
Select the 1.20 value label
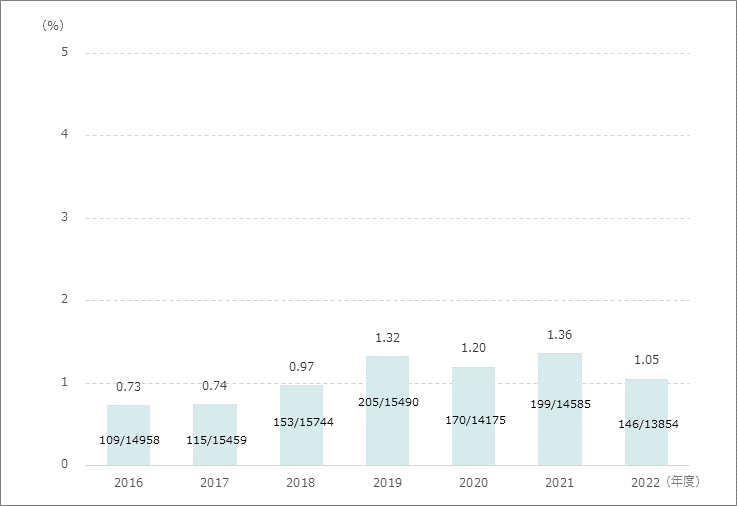pyautogui.click(x=473, y=348)
